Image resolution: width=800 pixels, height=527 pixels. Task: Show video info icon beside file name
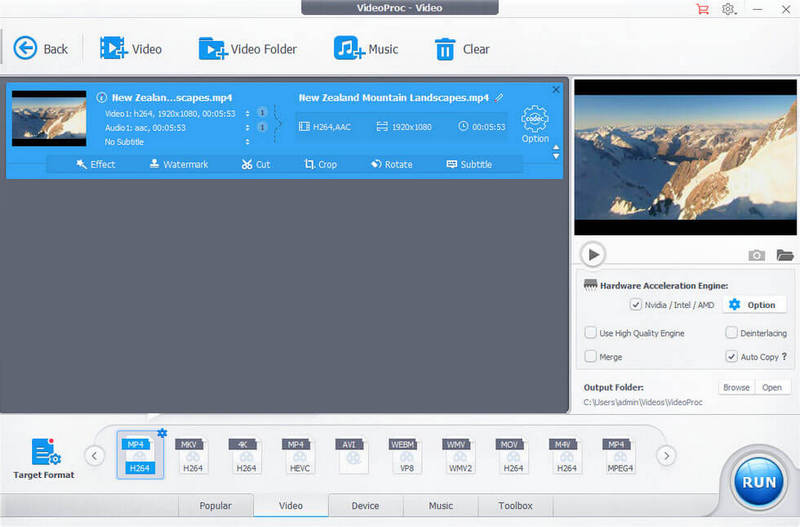(102, 97)
